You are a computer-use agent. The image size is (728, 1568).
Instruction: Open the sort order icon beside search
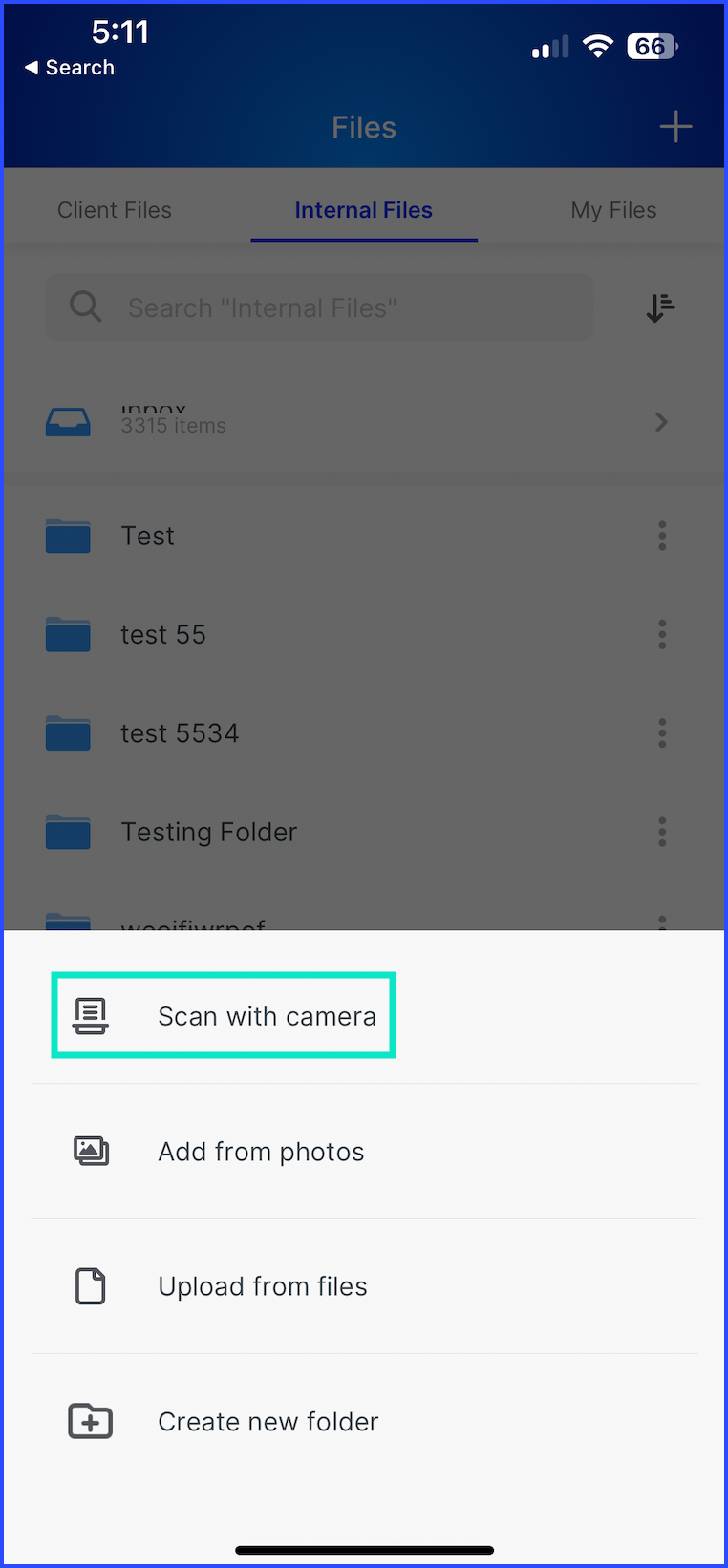click(660, 307)
